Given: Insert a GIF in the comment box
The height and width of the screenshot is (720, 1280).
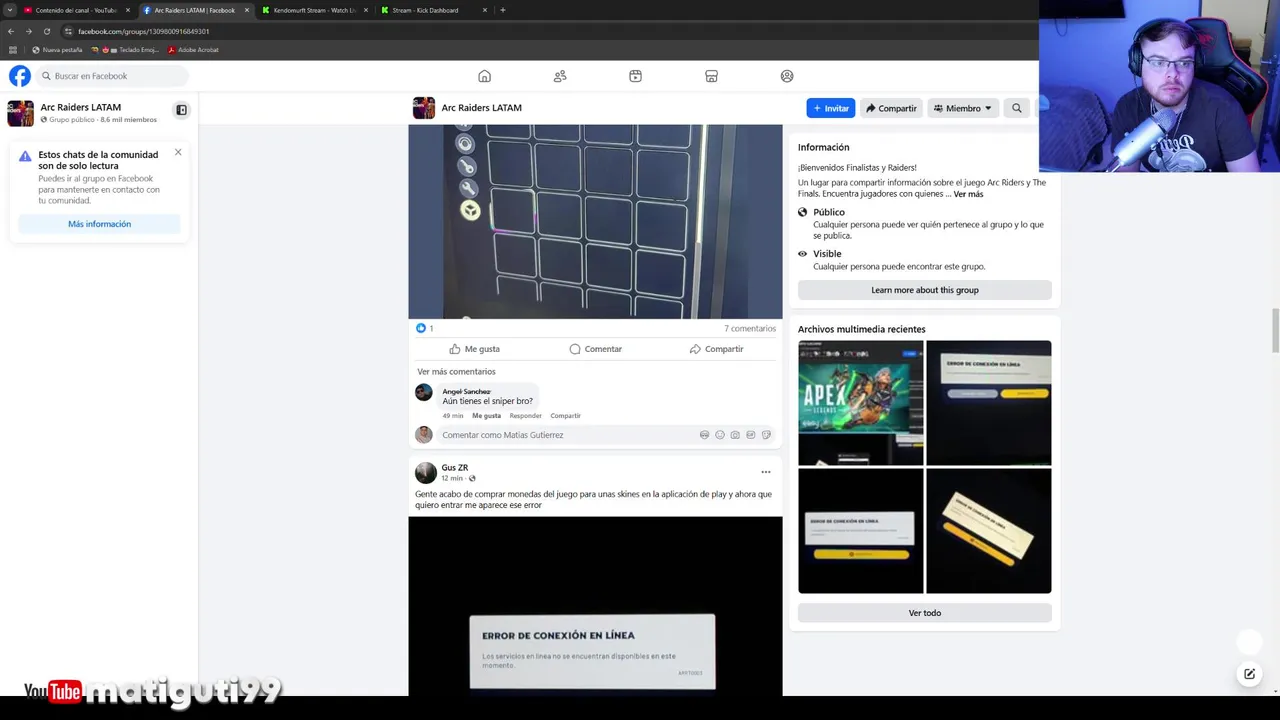Looking at the screenshot, I should point(751,435).
